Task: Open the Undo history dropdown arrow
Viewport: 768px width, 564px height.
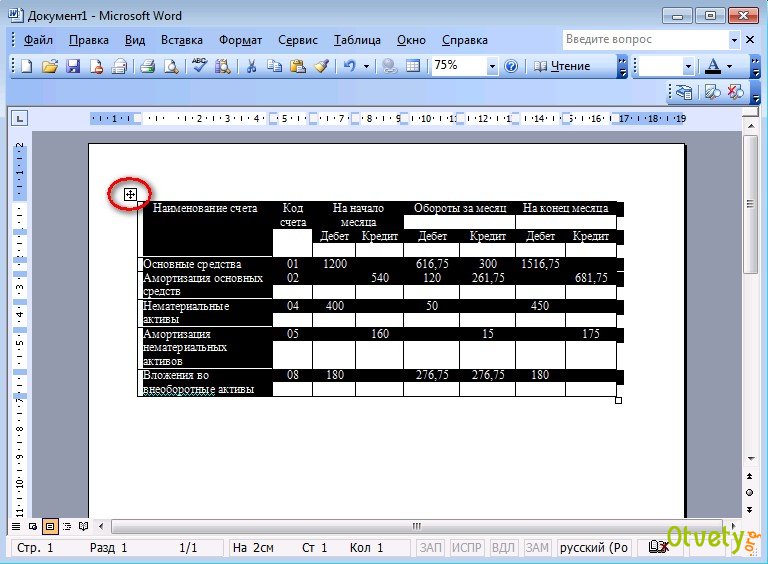Action: click(366, 66)
